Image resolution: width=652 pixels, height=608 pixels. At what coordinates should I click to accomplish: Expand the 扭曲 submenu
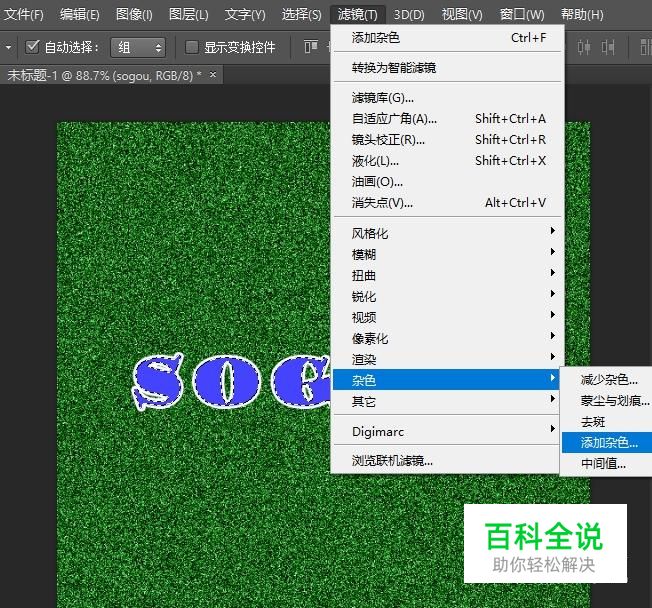pyautogui.click(x=447, y=275)
